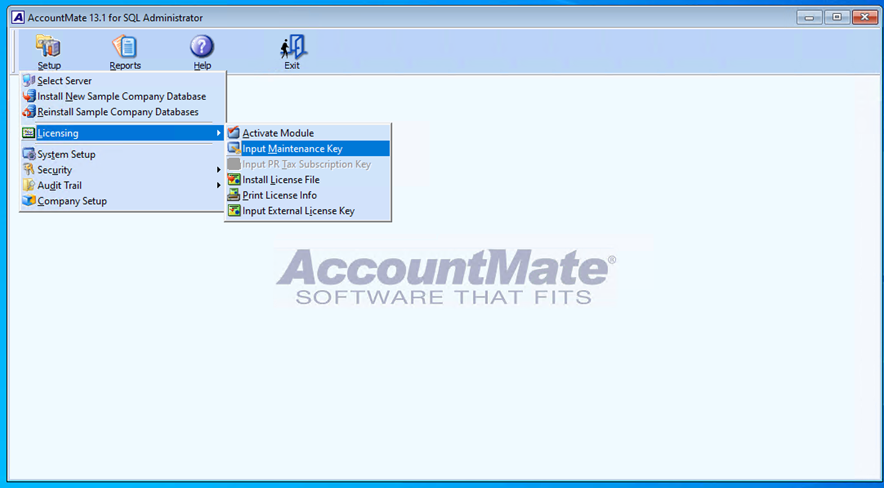Select Input Maintenance Key menu entry

[292, 149]
